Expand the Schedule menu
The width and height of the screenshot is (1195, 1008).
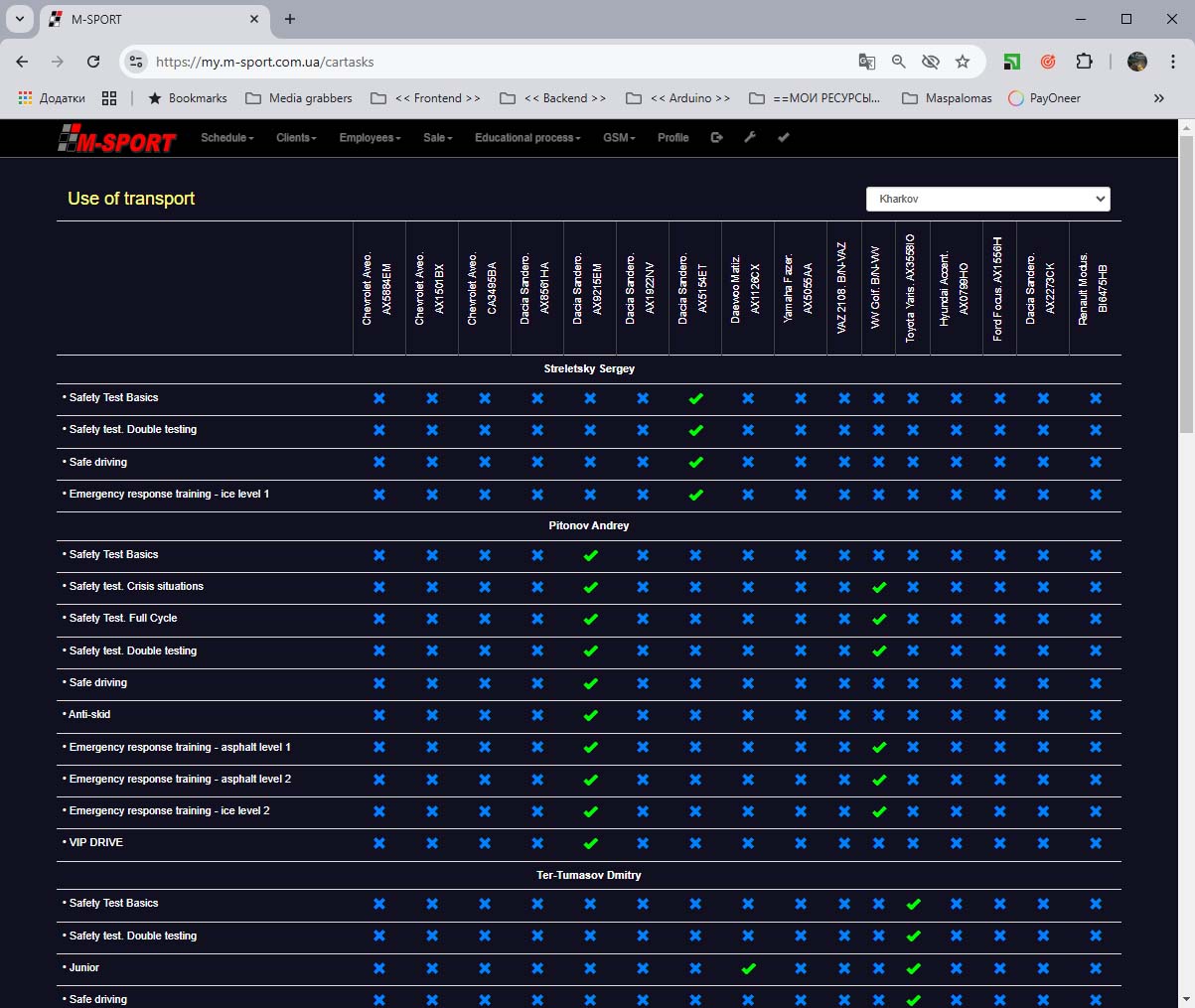pyautogui.click(x=226, y=138)
